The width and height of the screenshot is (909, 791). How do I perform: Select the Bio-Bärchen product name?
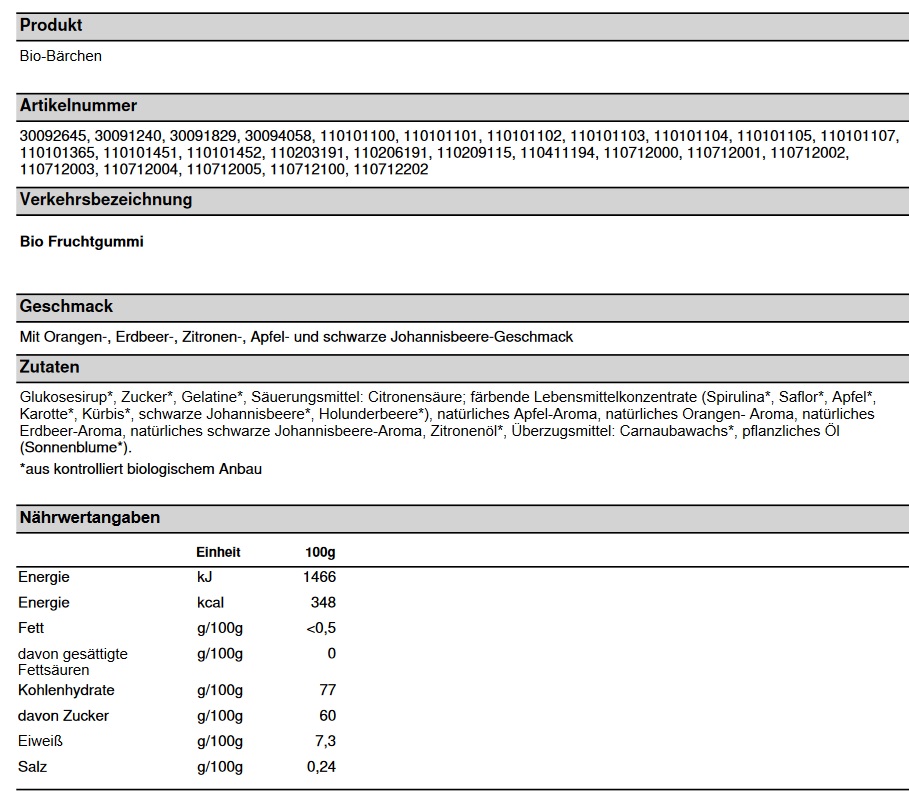click(61, 56)
